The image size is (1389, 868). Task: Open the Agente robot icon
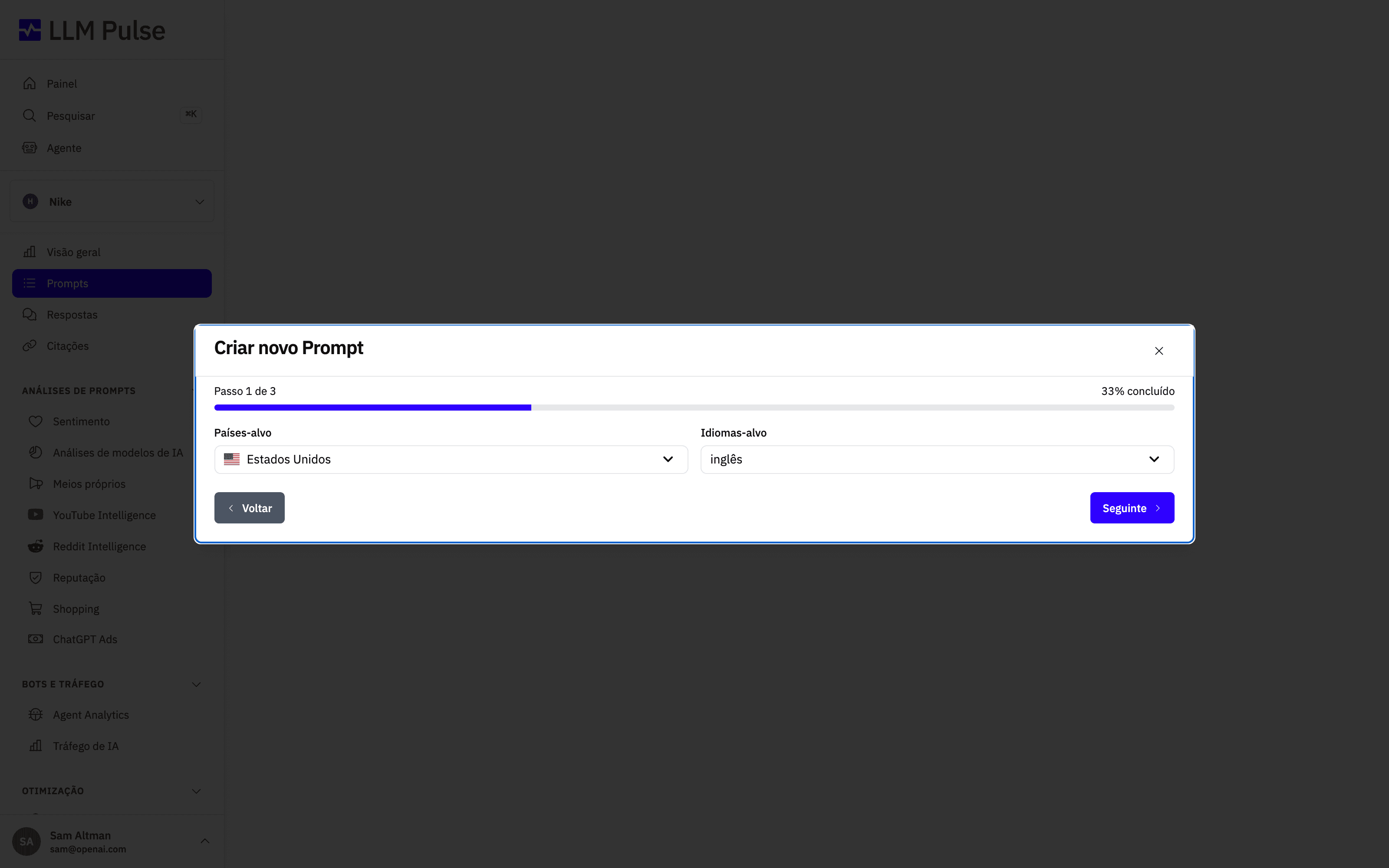pyautogui.click(x=29, y=148)
